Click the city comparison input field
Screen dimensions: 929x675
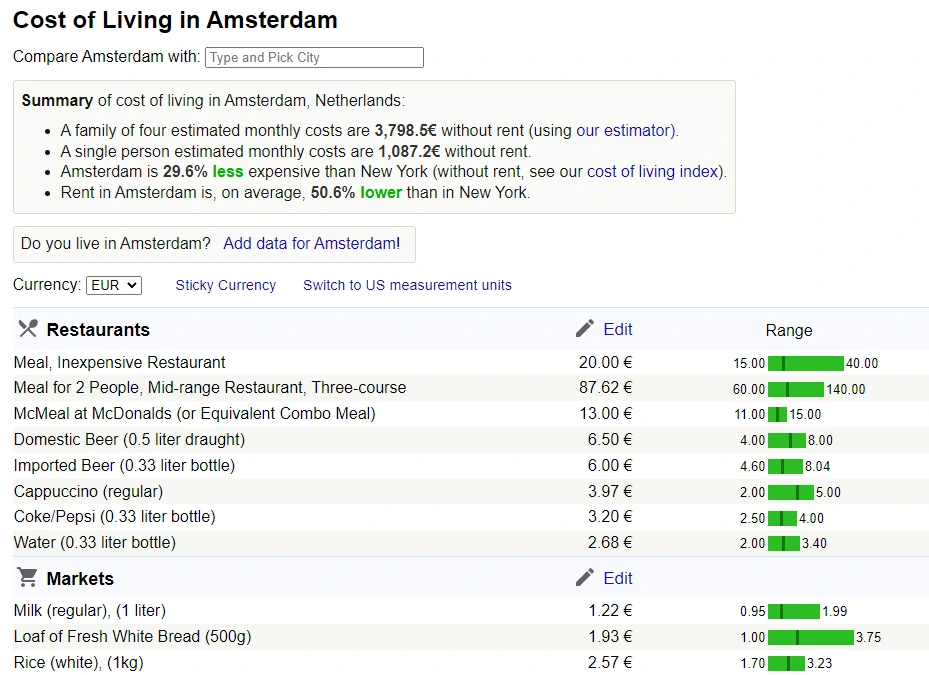pyautogui.click(x=314, y=57)
